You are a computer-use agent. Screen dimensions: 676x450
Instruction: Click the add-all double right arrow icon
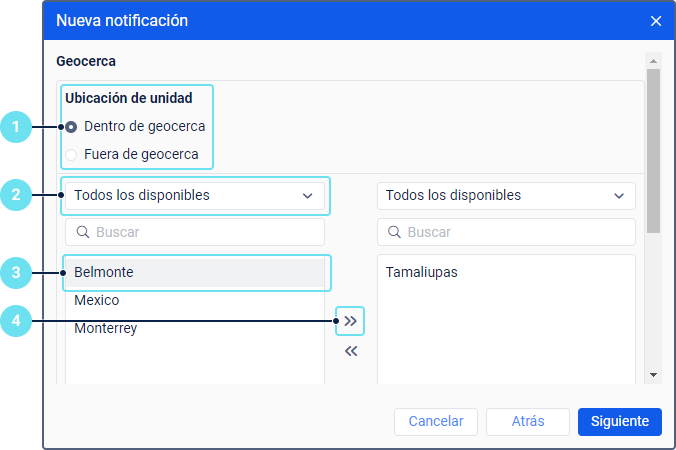click(350, 321)
